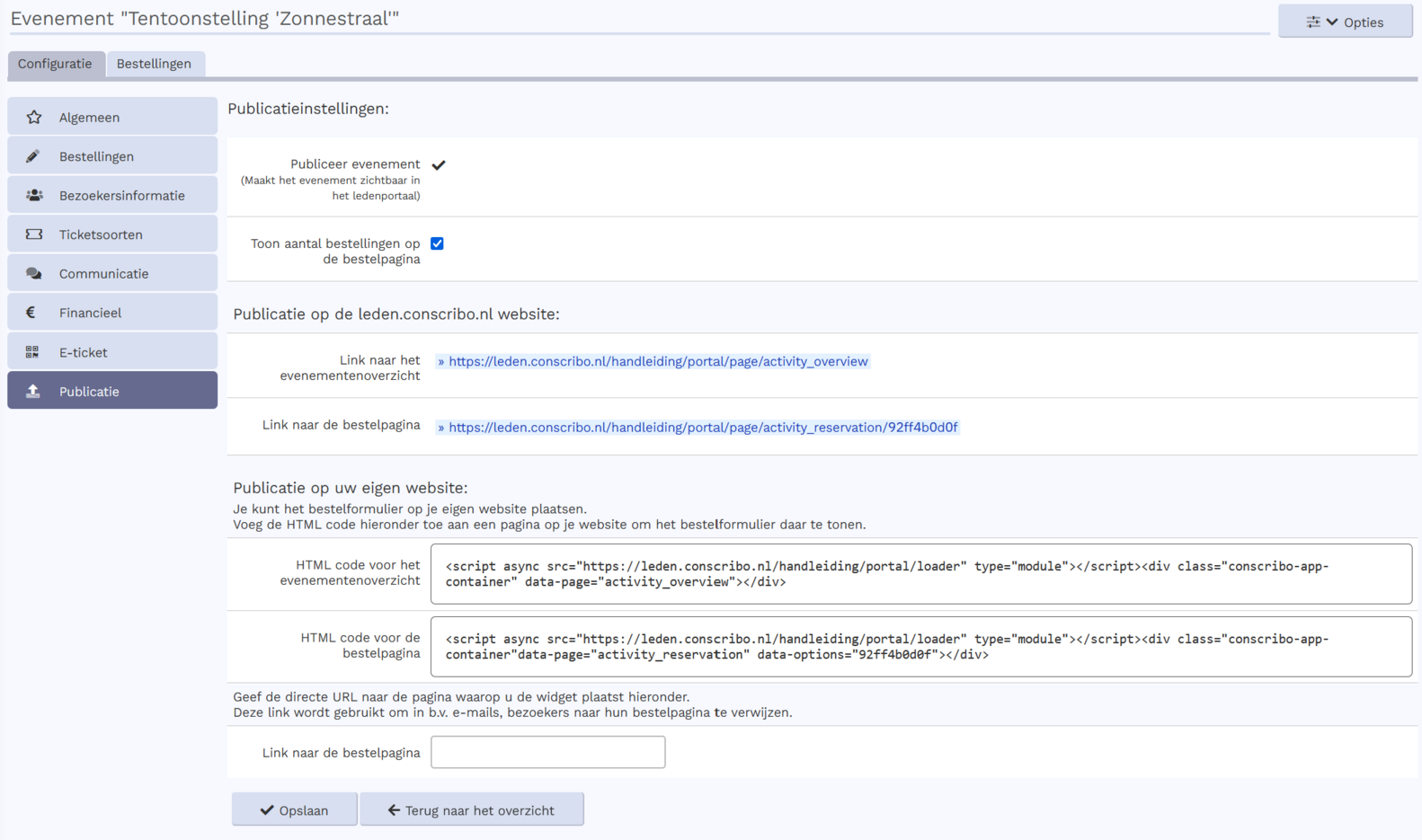Click the speech bubbles Communicatie icon
The height and width of the screenshot is (840, 1422).
tap(34, 273)
